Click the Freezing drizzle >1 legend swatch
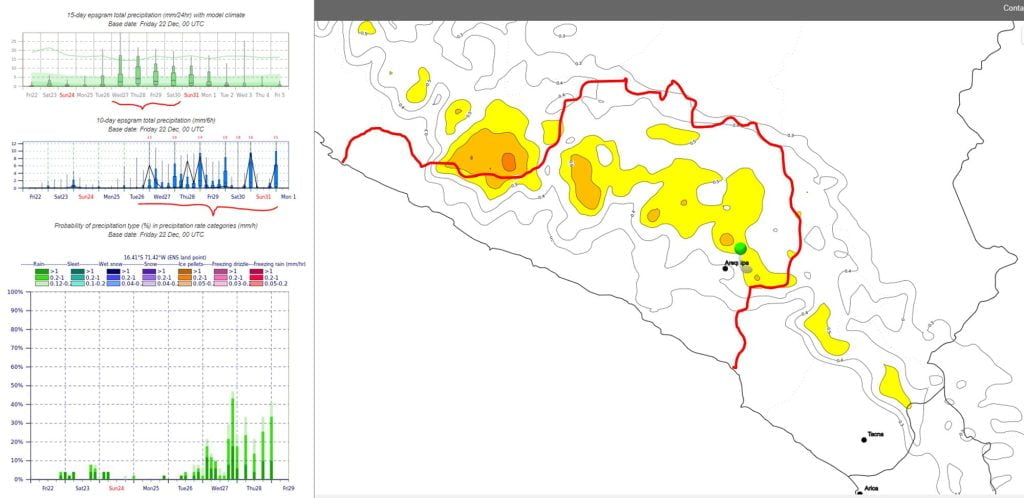This screenshot has height=498, width=1024. tap(221, 272)
